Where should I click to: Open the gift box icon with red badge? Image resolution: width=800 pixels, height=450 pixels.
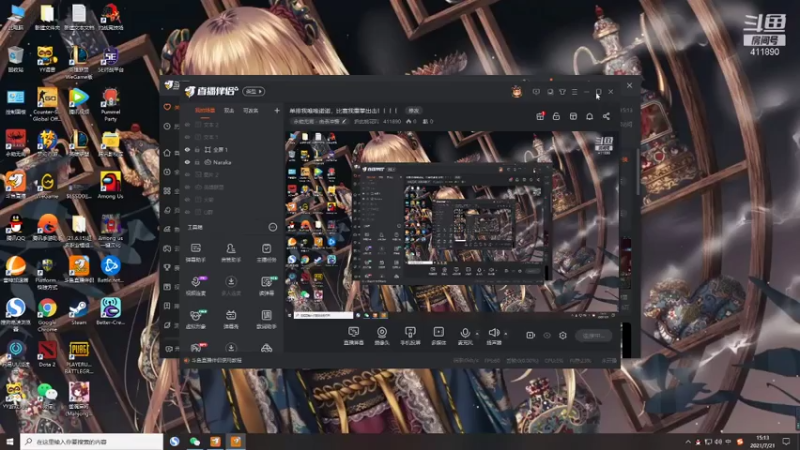point(540,116)
